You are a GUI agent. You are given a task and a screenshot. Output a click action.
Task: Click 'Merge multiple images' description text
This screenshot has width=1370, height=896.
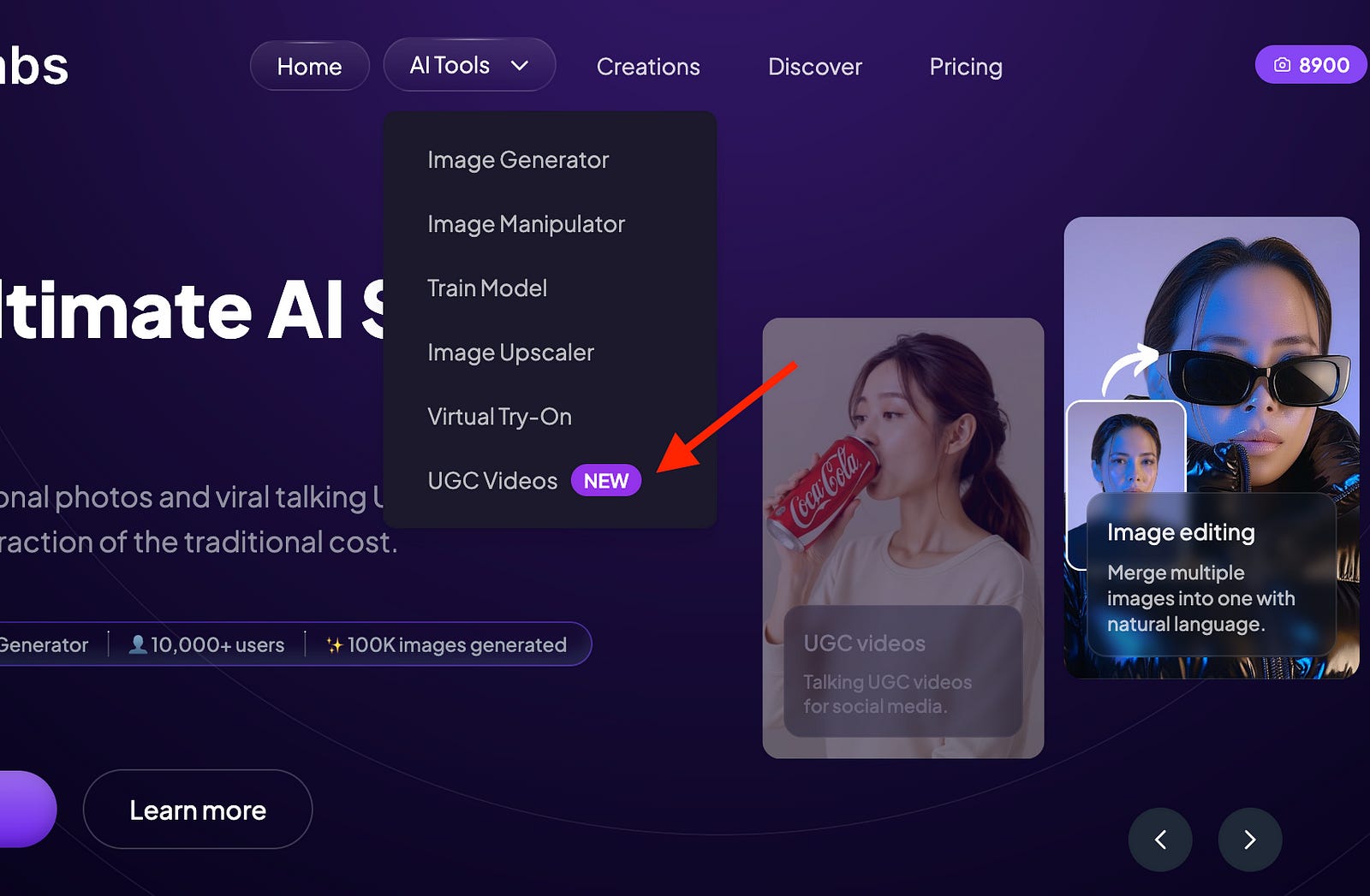point(1200,598)
